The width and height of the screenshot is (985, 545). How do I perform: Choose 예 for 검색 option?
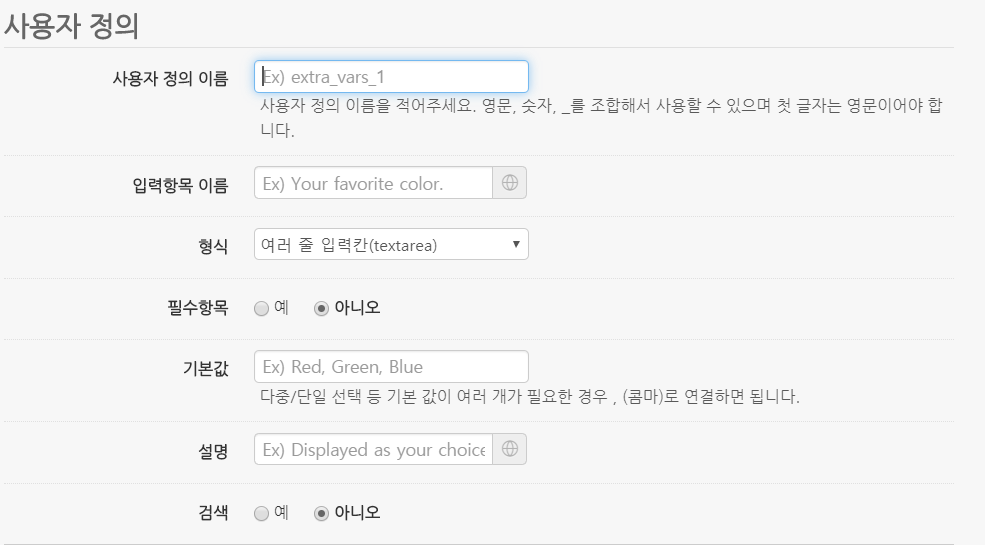[262, 513]
